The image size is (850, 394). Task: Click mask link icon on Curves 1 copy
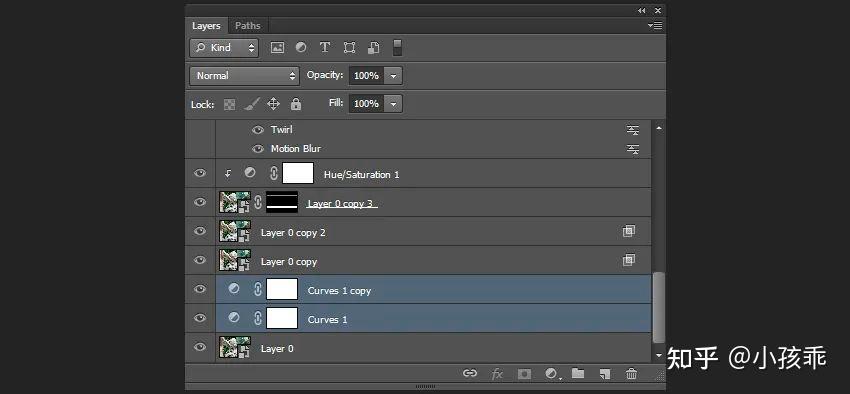[x=258, y=289]
